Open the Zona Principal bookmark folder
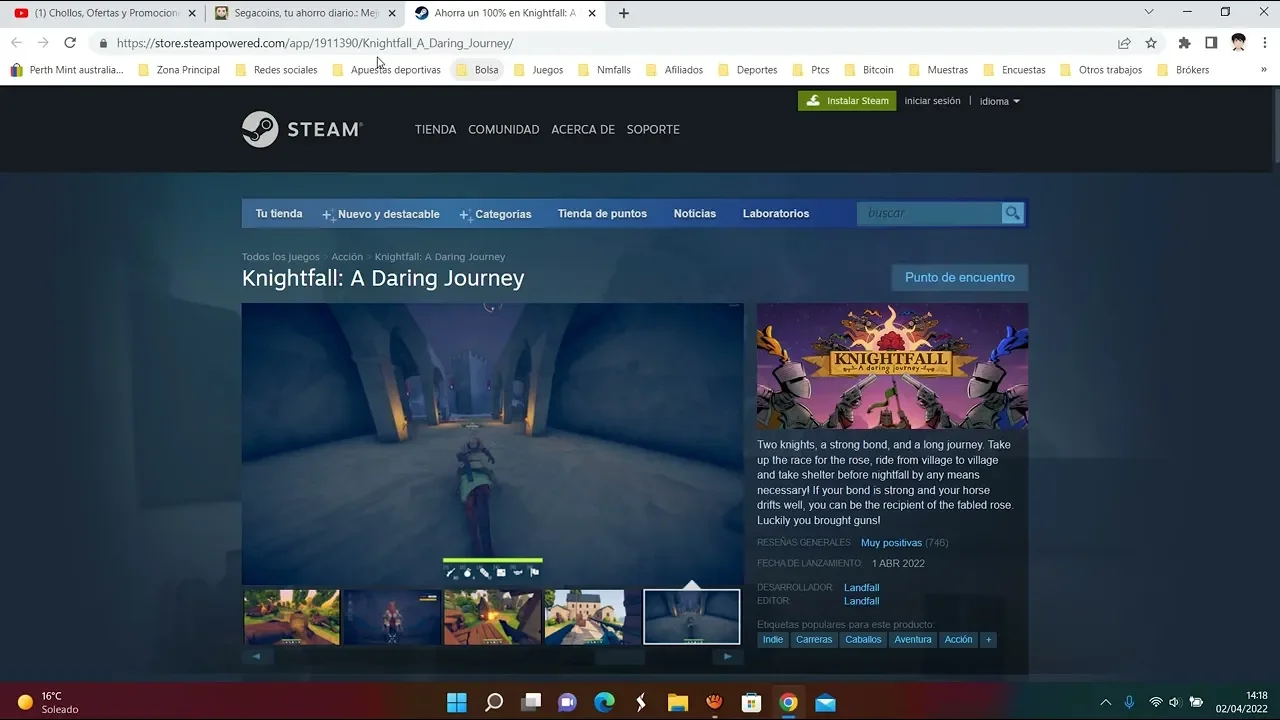Viewport: 1280px width, 720px height. [x=179, y=70]
